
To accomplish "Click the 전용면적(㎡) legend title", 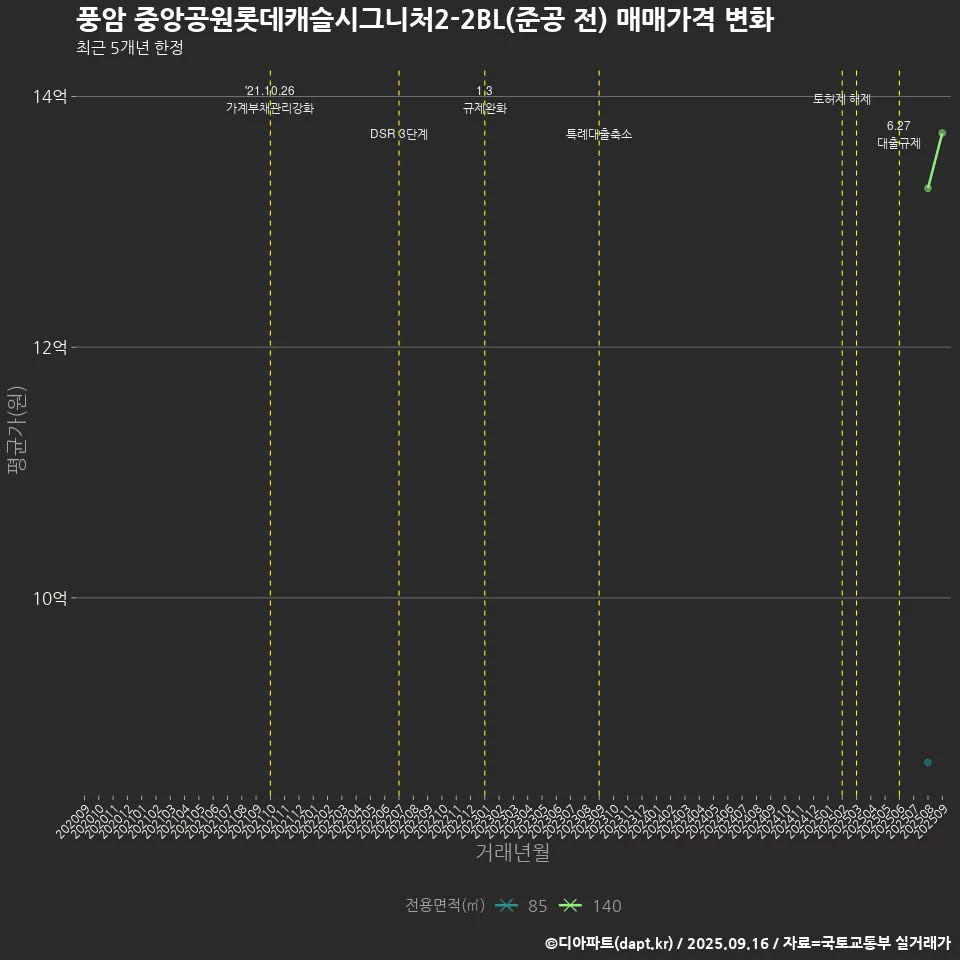I will [445, 905].
